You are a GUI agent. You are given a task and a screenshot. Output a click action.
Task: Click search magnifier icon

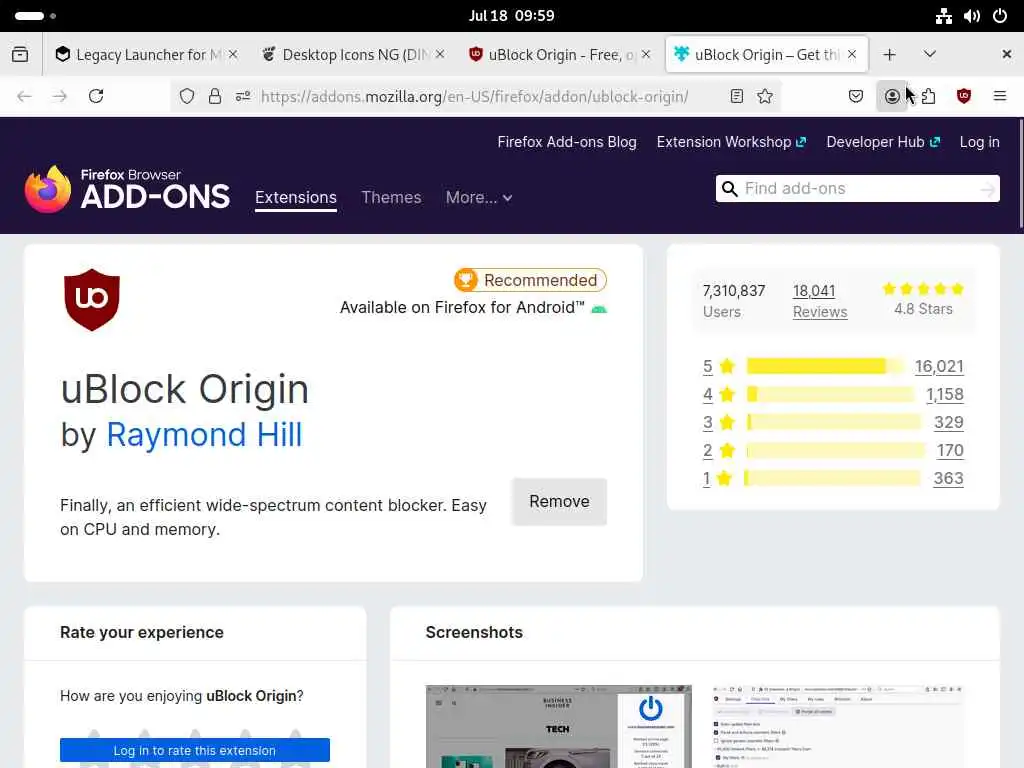729,189
